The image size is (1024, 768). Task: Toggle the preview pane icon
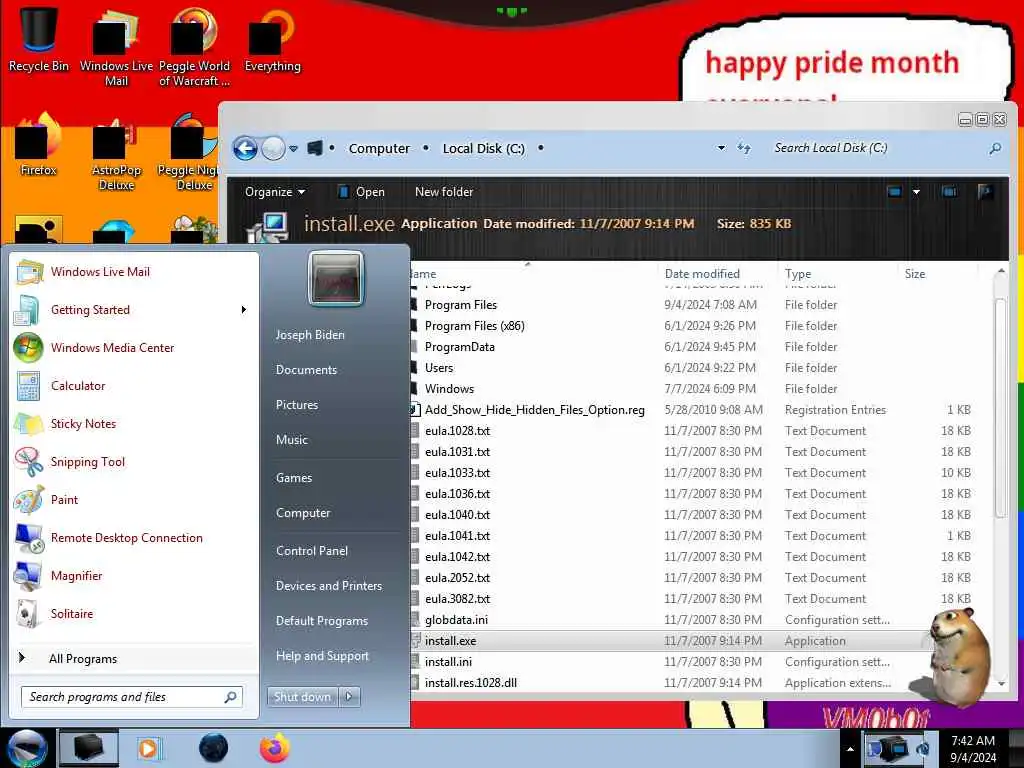coord(949,191)
